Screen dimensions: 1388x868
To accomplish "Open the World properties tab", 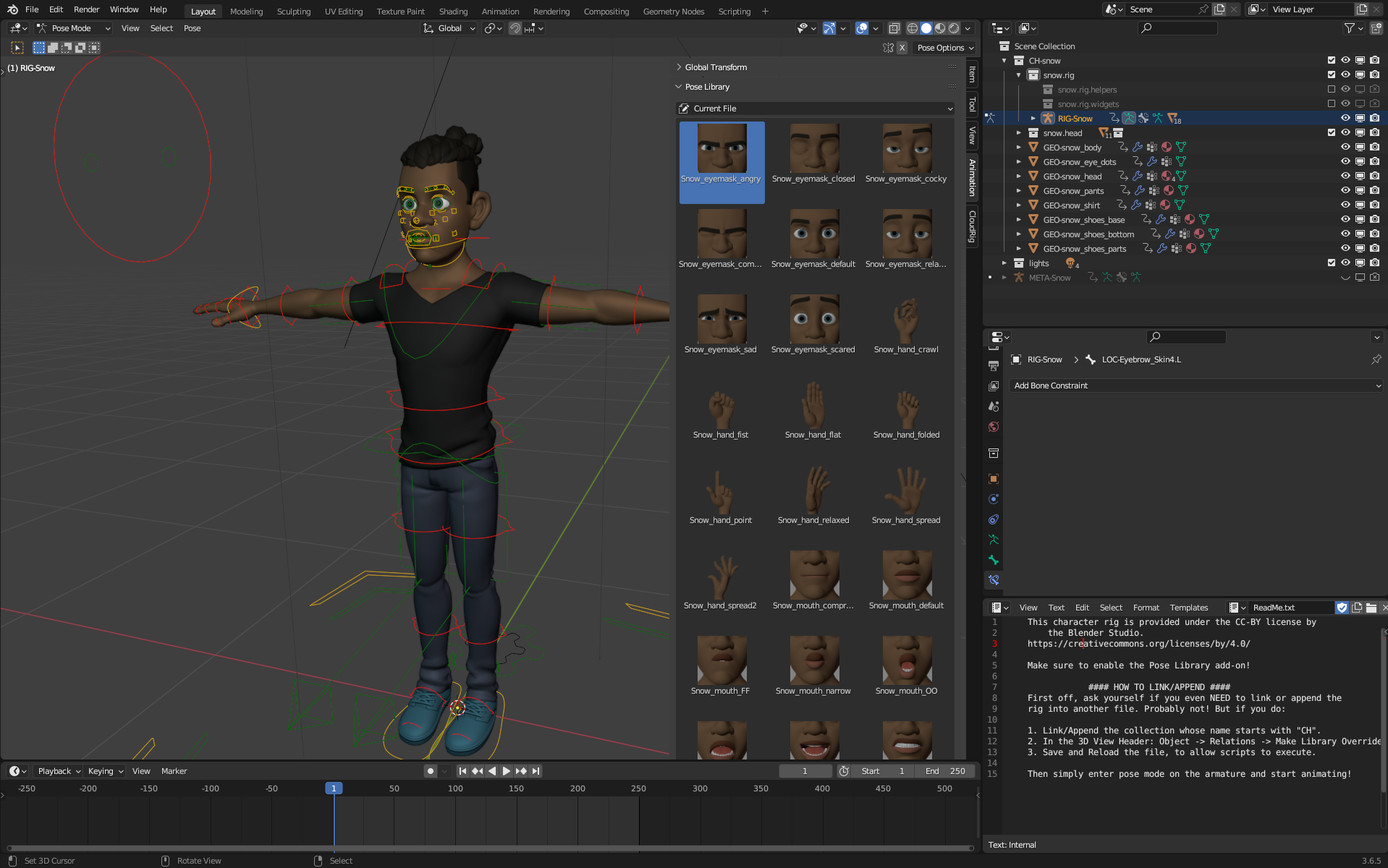I will pos(994,427).
